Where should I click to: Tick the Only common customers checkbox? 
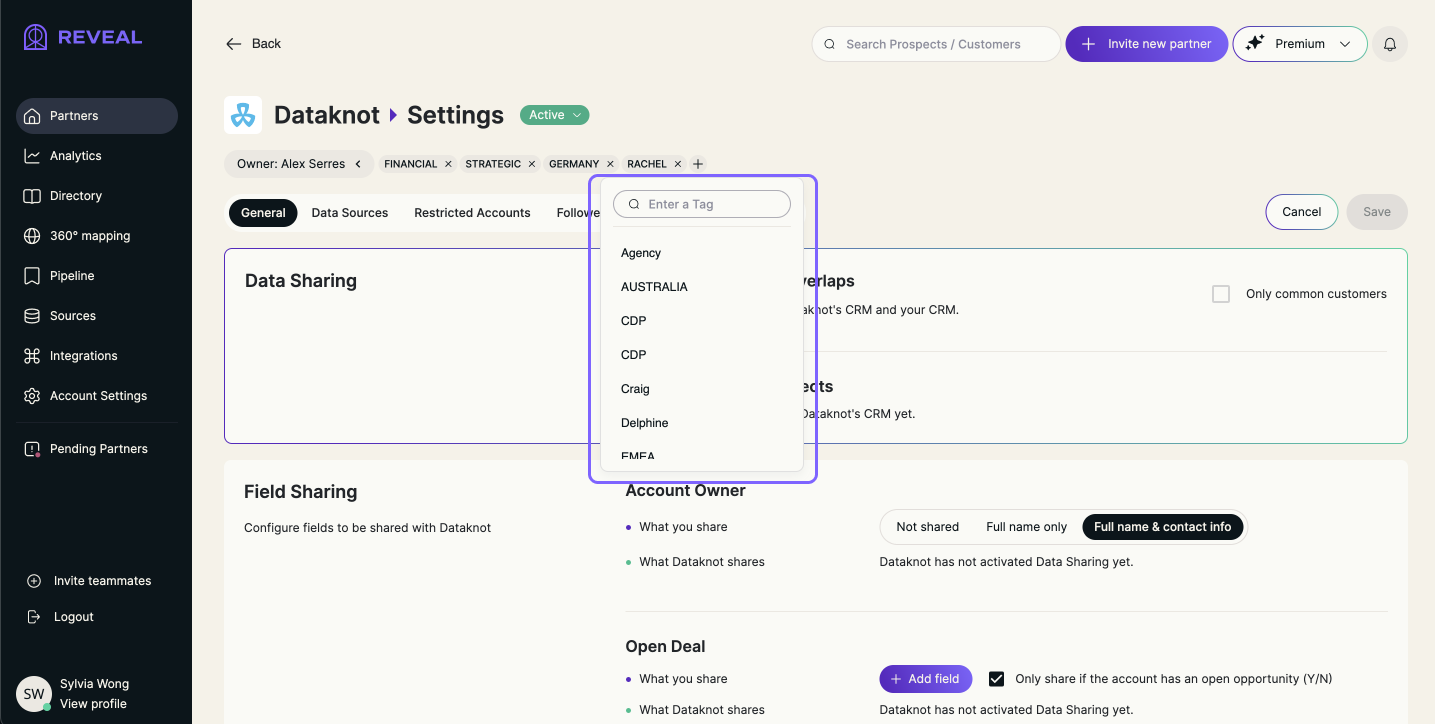tap(1221, 294)
